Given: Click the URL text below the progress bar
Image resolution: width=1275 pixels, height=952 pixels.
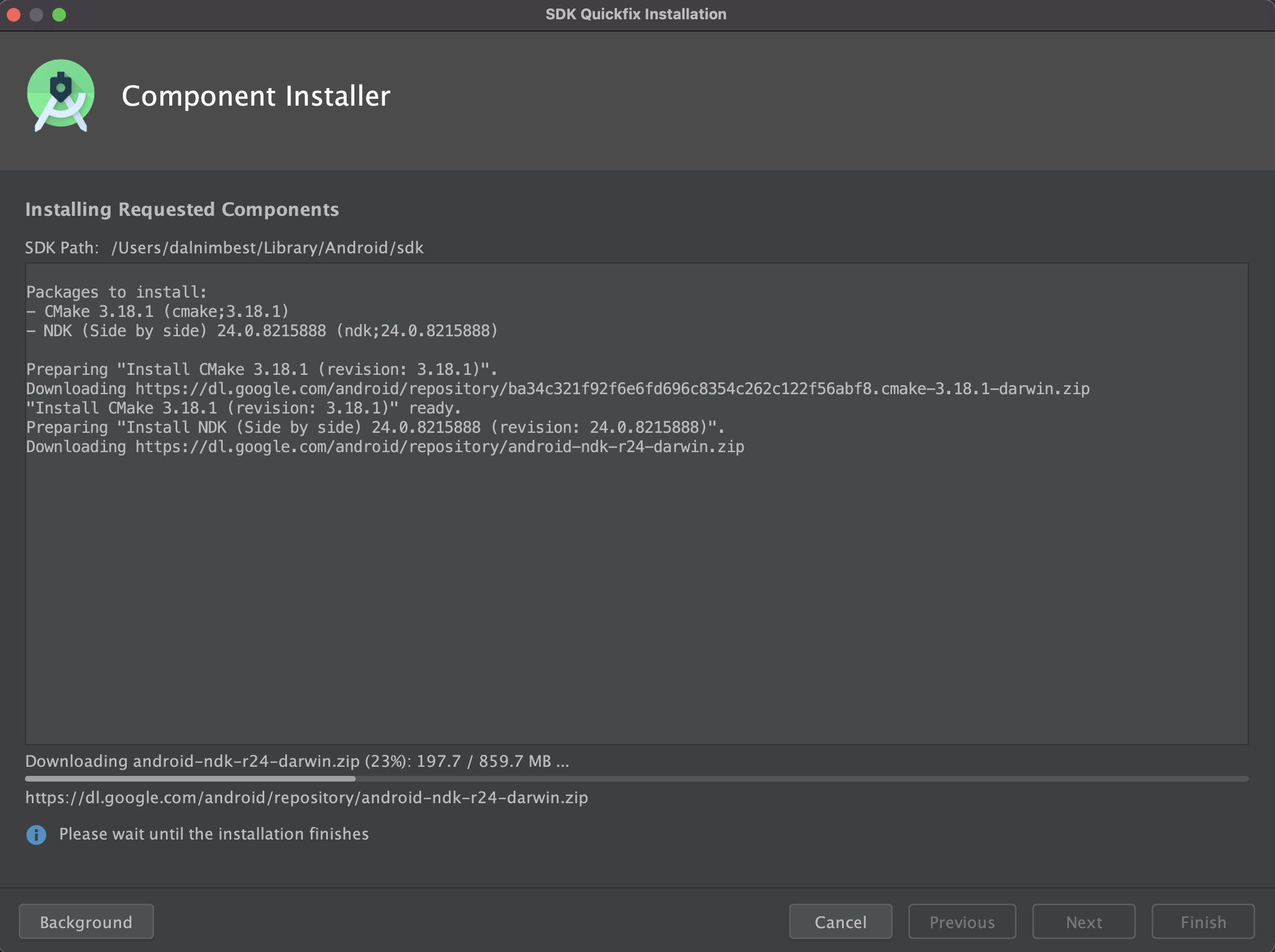Looking at the screenshot, I should [x=307, y=797].
